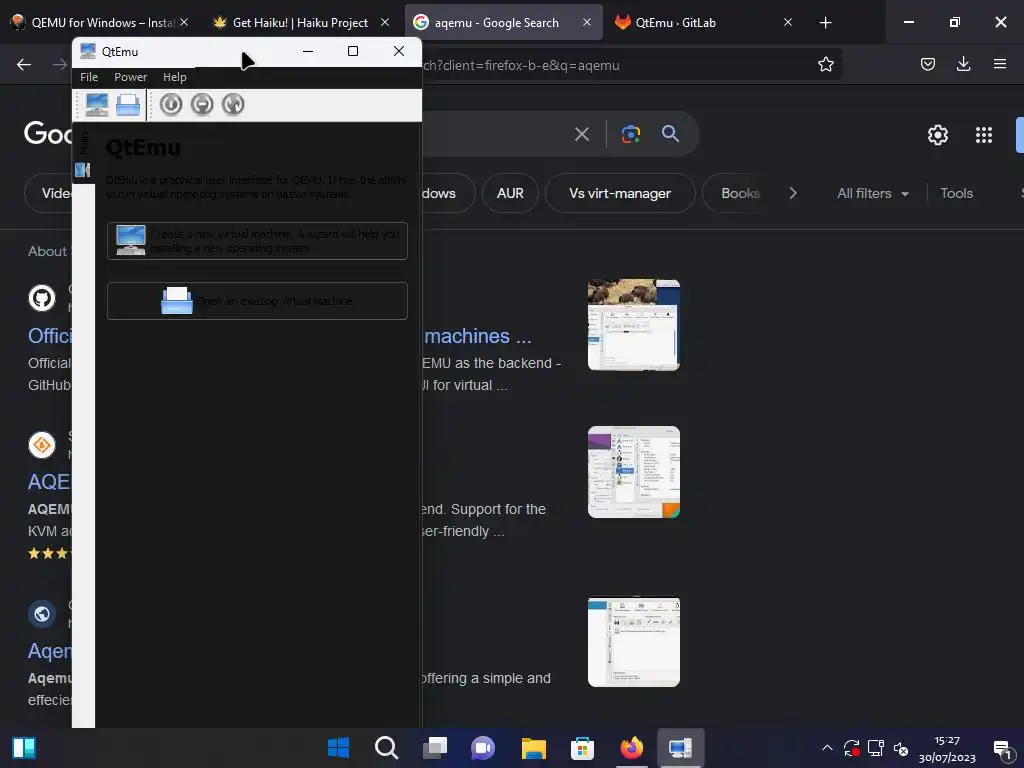This screenshot has width=1024, height=768.
Task: Open the Chat app on the taskbar
Action: pos(483,748)
